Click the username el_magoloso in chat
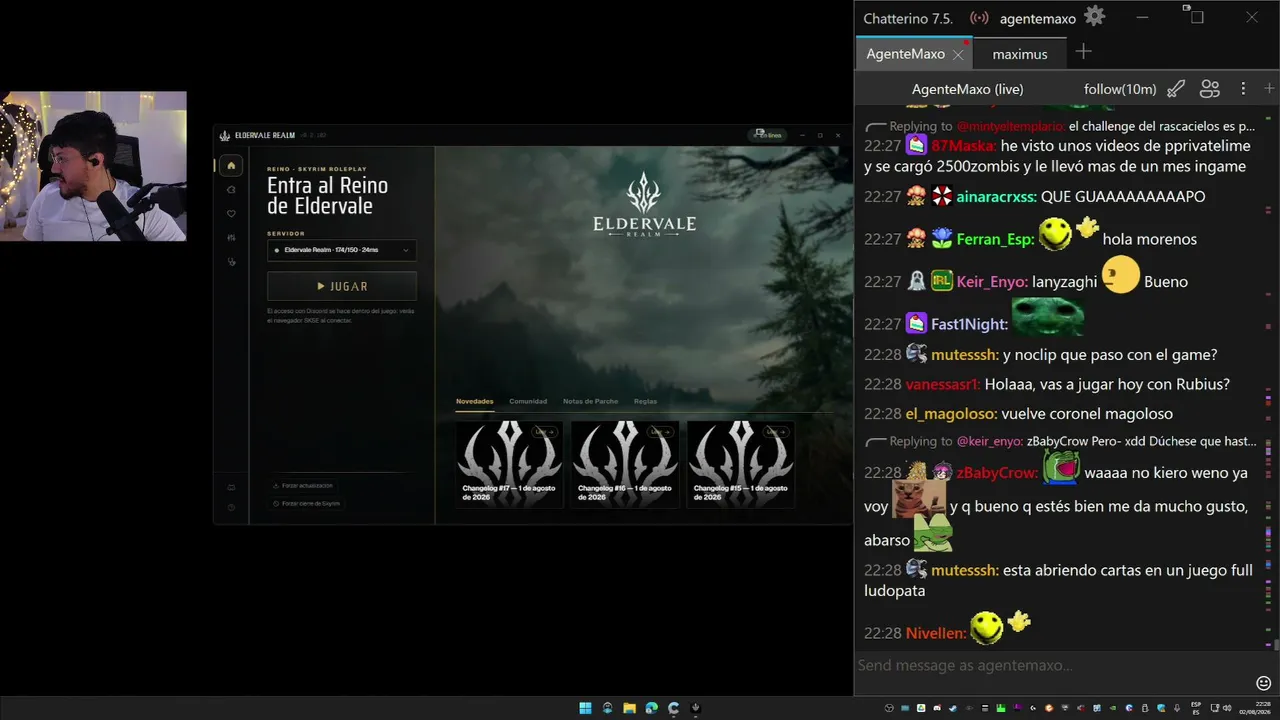The image size is (1280, 720). pyautogui.click(x=951, y=414)
